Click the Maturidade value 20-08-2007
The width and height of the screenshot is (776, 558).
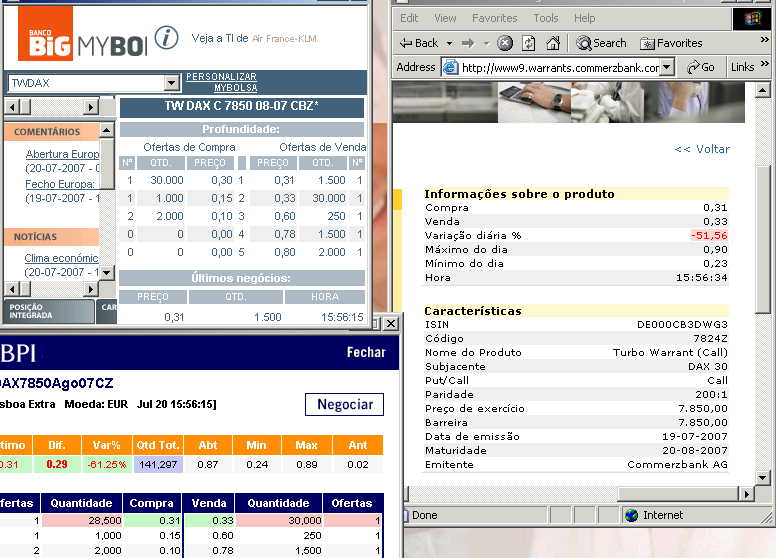click(695, 451)
